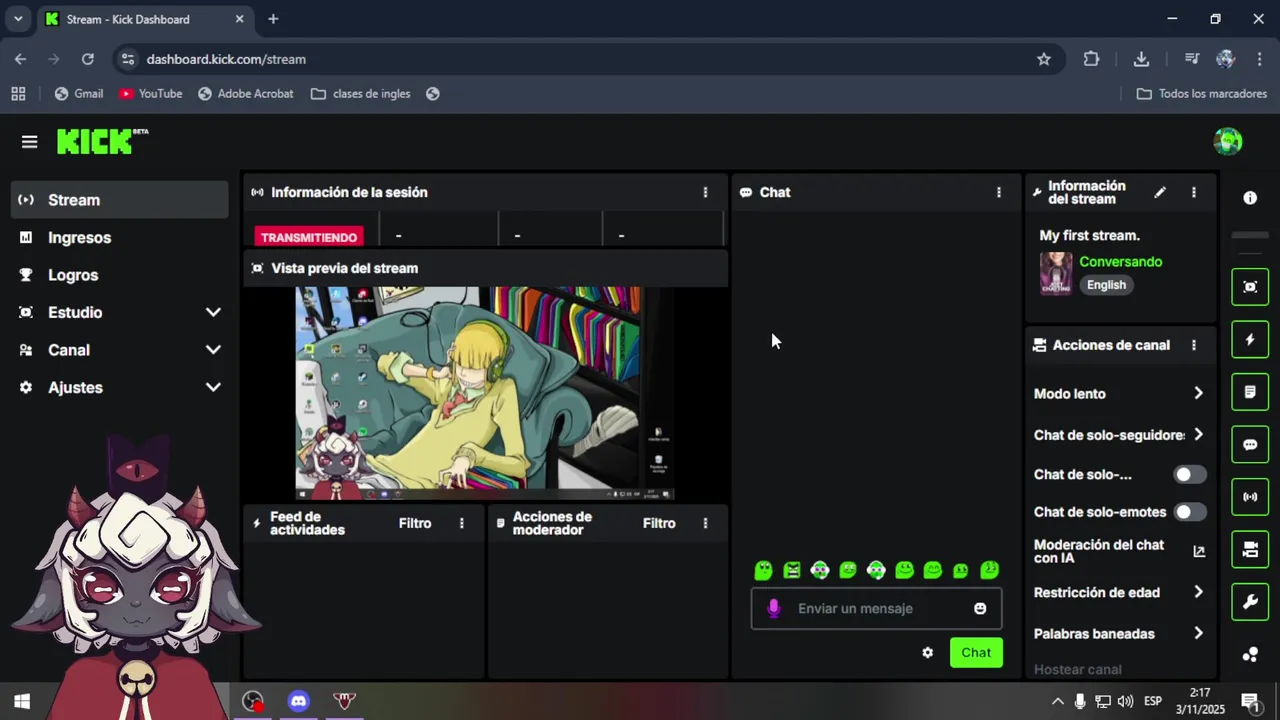Open Chrome downloads icon
Screen dimensions: 1280x720
[x=1141, y=59]
